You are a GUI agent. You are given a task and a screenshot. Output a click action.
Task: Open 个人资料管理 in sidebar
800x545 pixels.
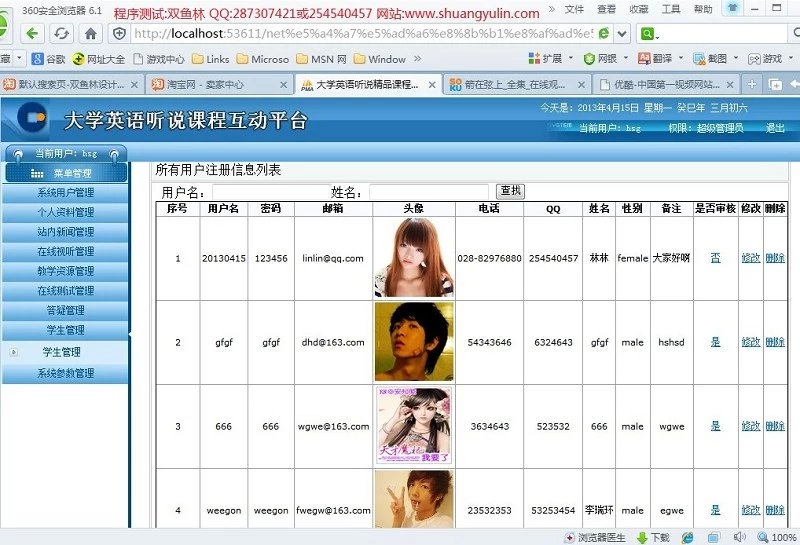tap(65, 212)
